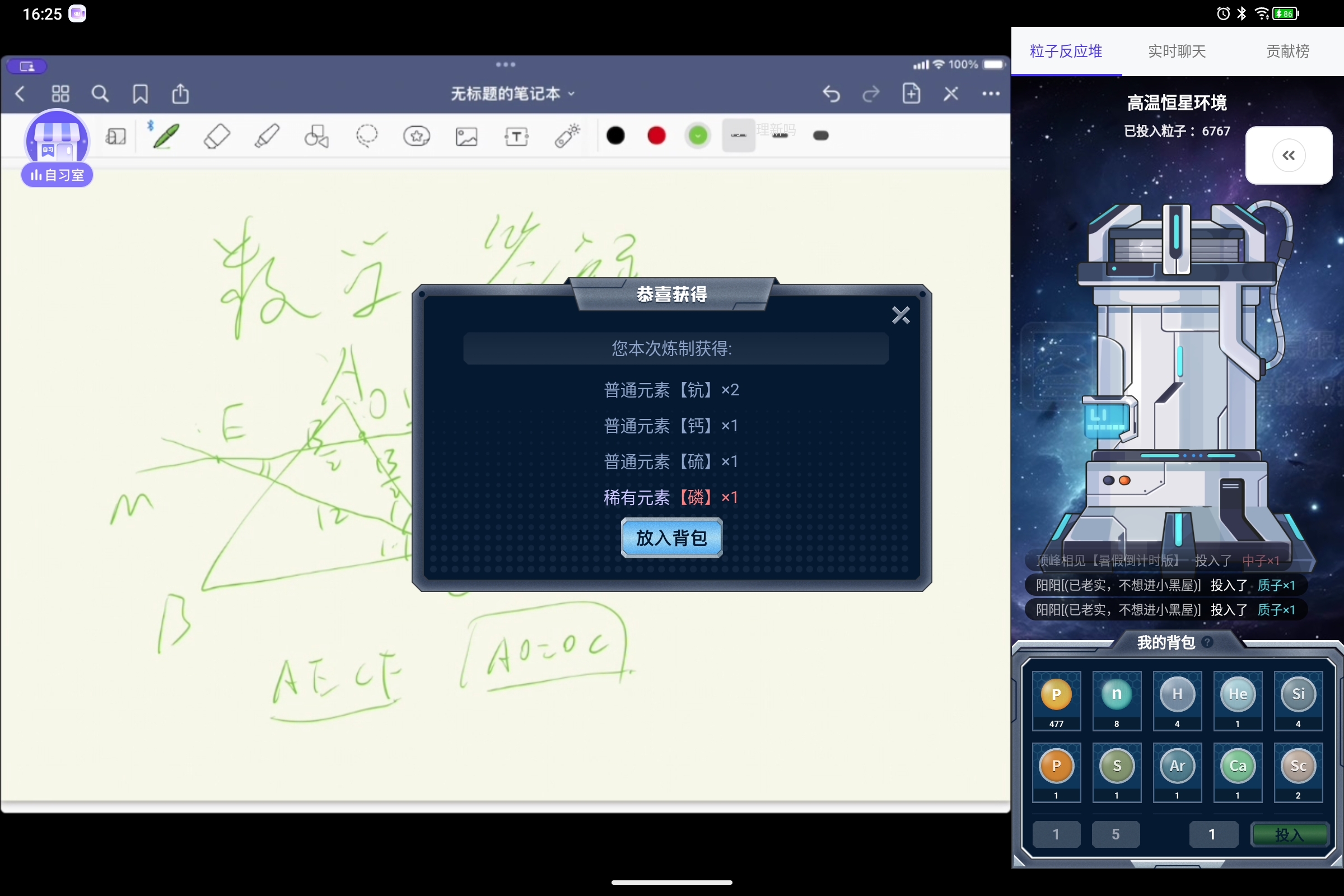Open the 我的背包 help question mark
Viewport: 1344px width, 896px height.
(x=1207, y=642)
